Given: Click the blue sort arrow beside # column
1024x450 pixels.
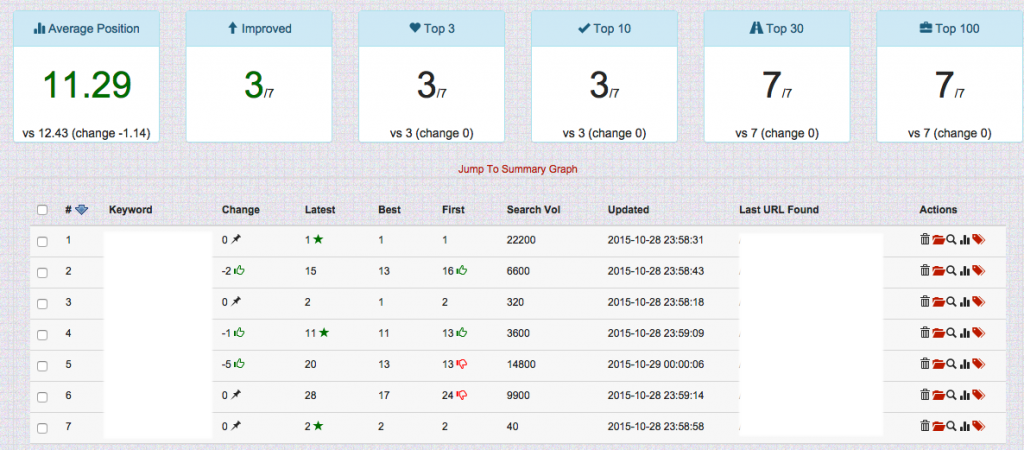Looking at the screenshot, I should point(82,210).
